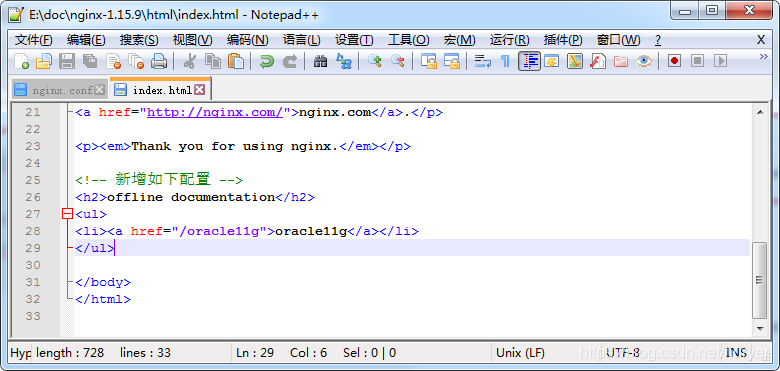This screenshot has height=371, width=780.
Task: Open the 宏(M) menu
Action: click(x=459, y=40)
